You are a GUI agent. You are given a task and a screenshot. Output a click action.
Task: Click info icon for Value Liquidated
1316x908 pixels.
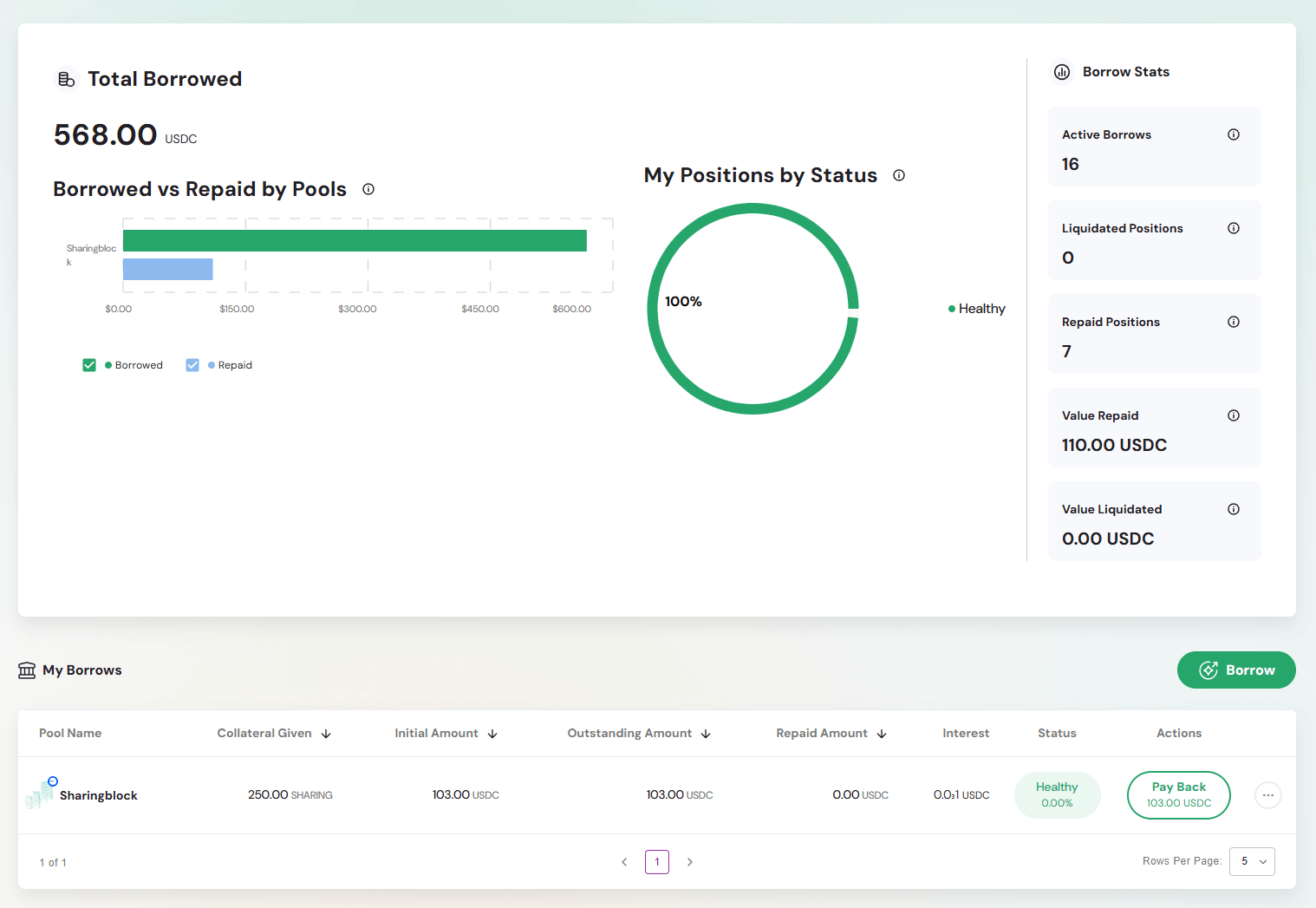tap(1233, 509)
